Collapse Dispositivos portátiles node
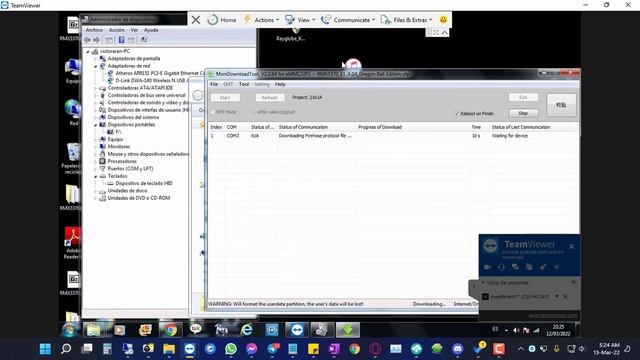Viewport: 640px width, 360px height. point(96,125)
